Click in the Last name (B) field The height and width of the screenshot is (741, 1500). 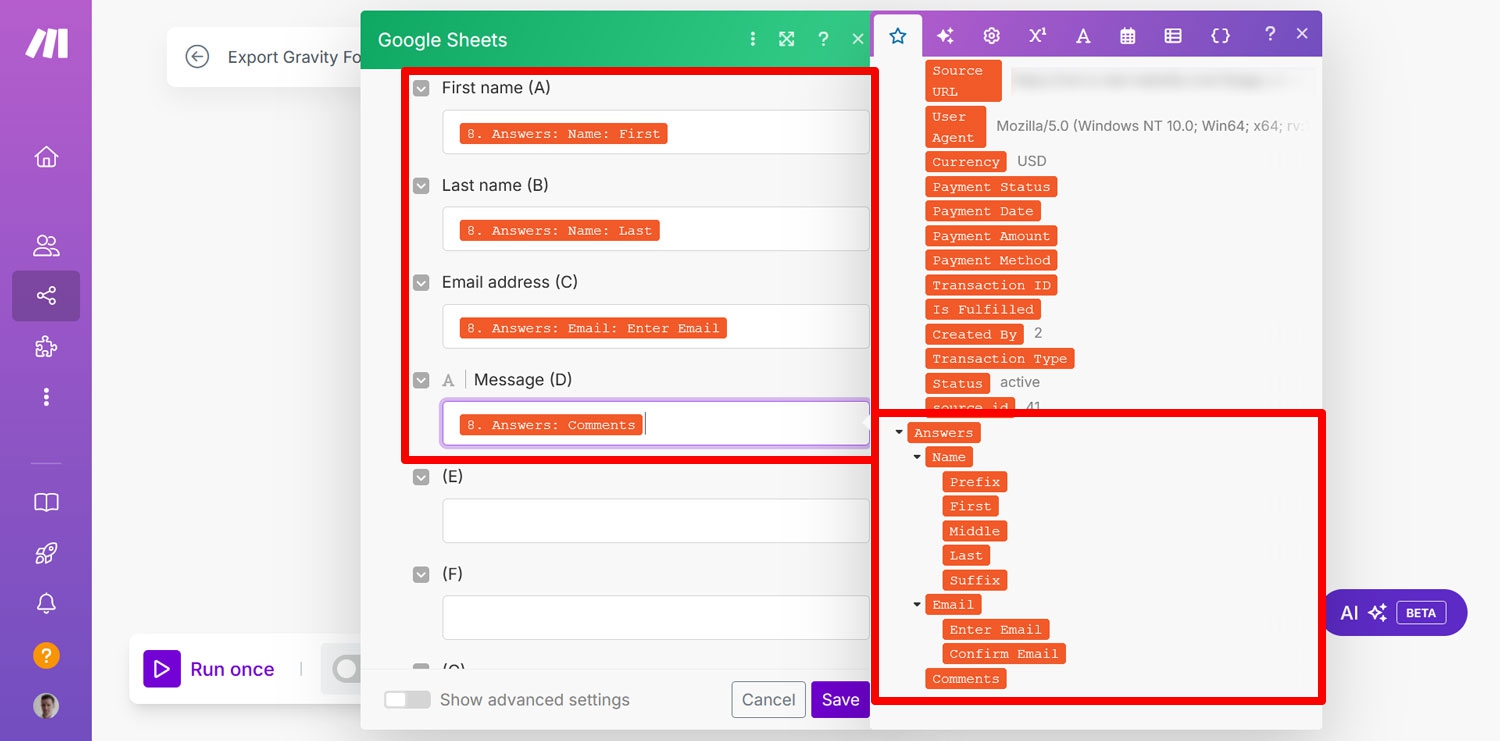(656, 229)
